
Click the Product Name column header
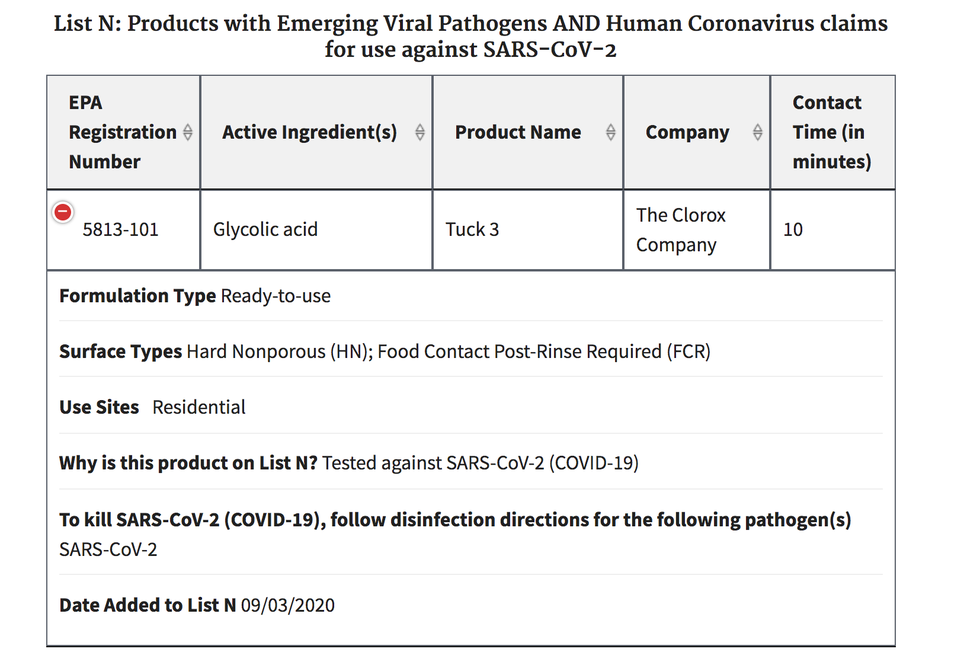[528, 133]
